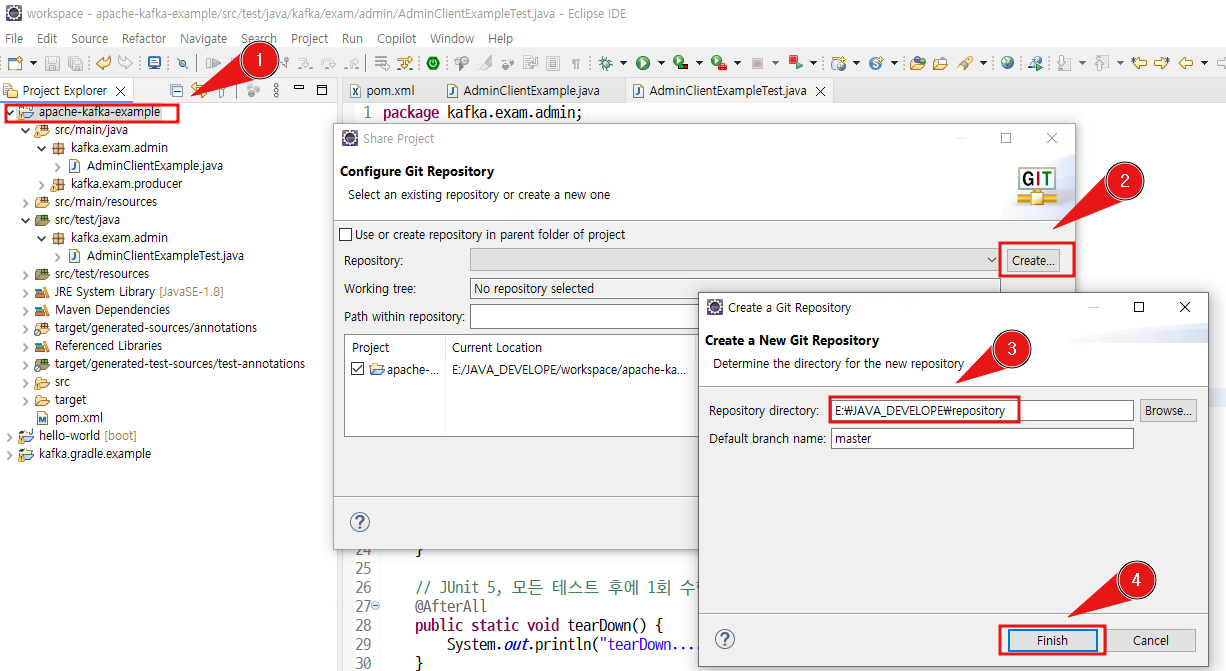The height and width of the screenshot is (671, 1226).
Task: Expand the kafka.gradle.example project
Action: coord(10,454)
